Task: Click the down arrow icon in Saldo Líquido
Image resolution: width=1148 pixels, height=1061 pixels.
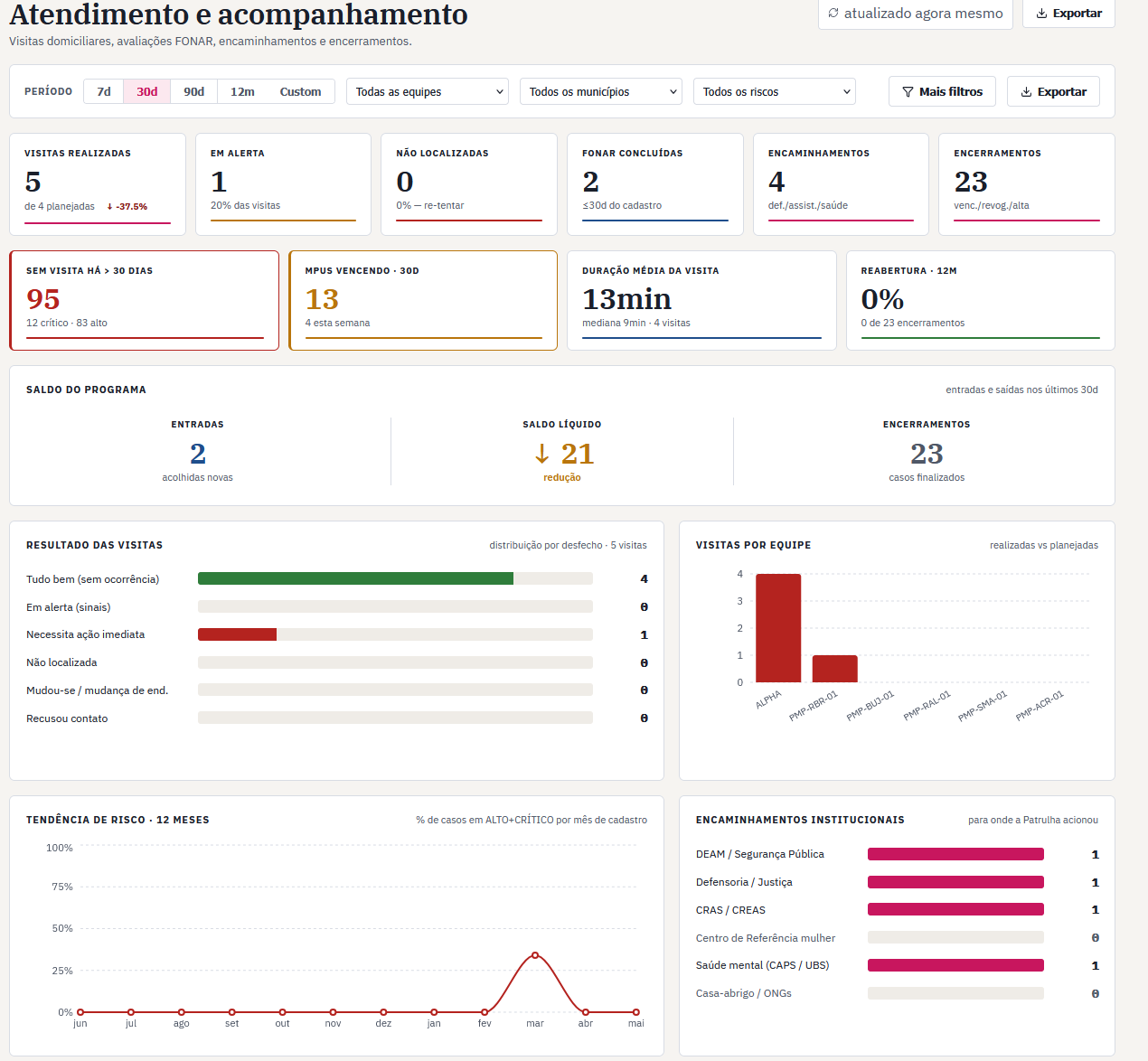Action: (x=542, y=454)
